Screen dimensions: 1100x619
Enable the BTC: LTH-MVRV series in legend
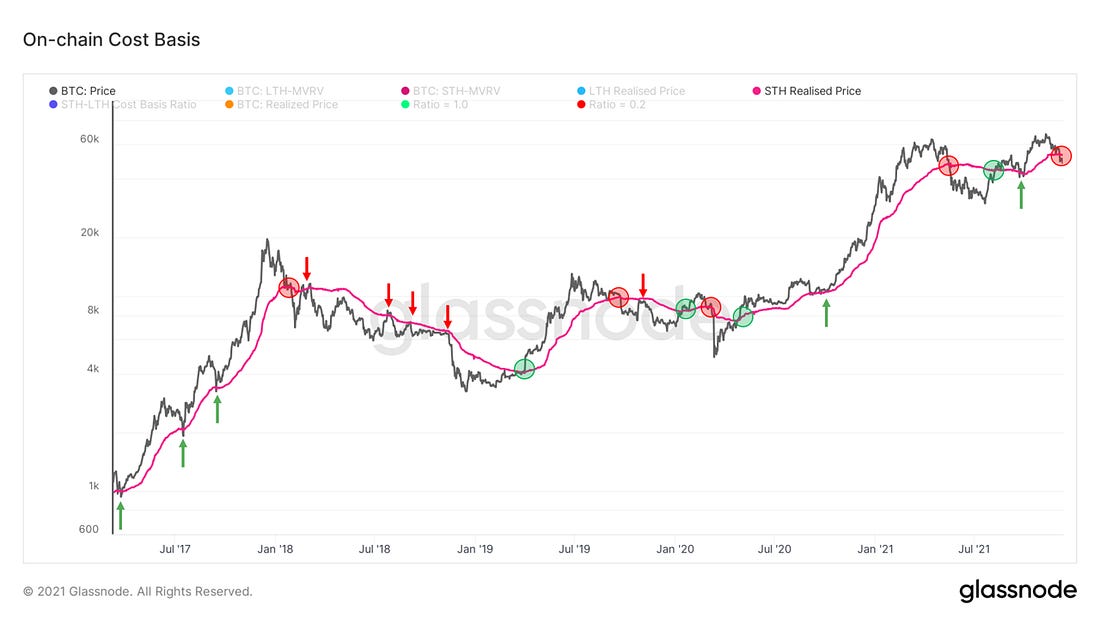click(268, 91)
